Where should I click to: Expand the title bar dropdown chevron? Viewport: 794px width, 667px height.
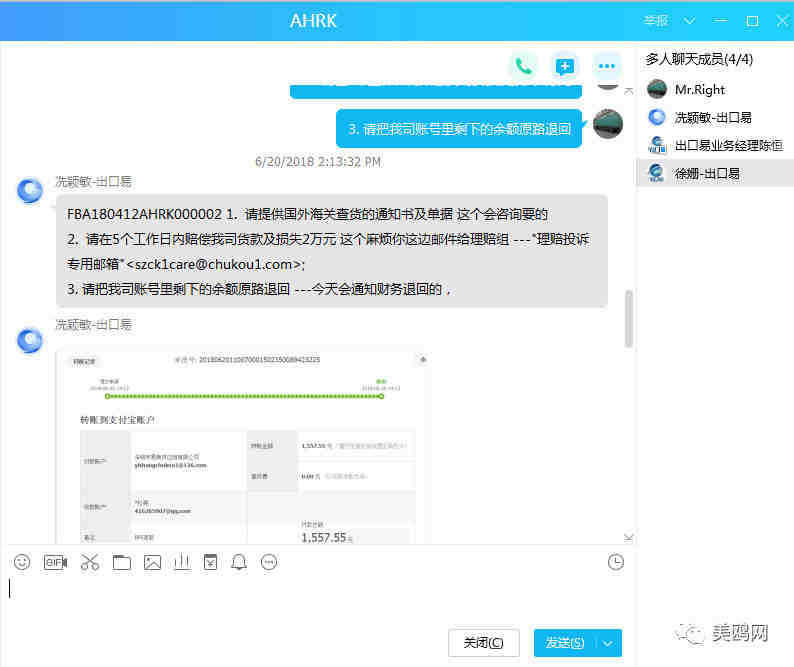click(689, 21)
